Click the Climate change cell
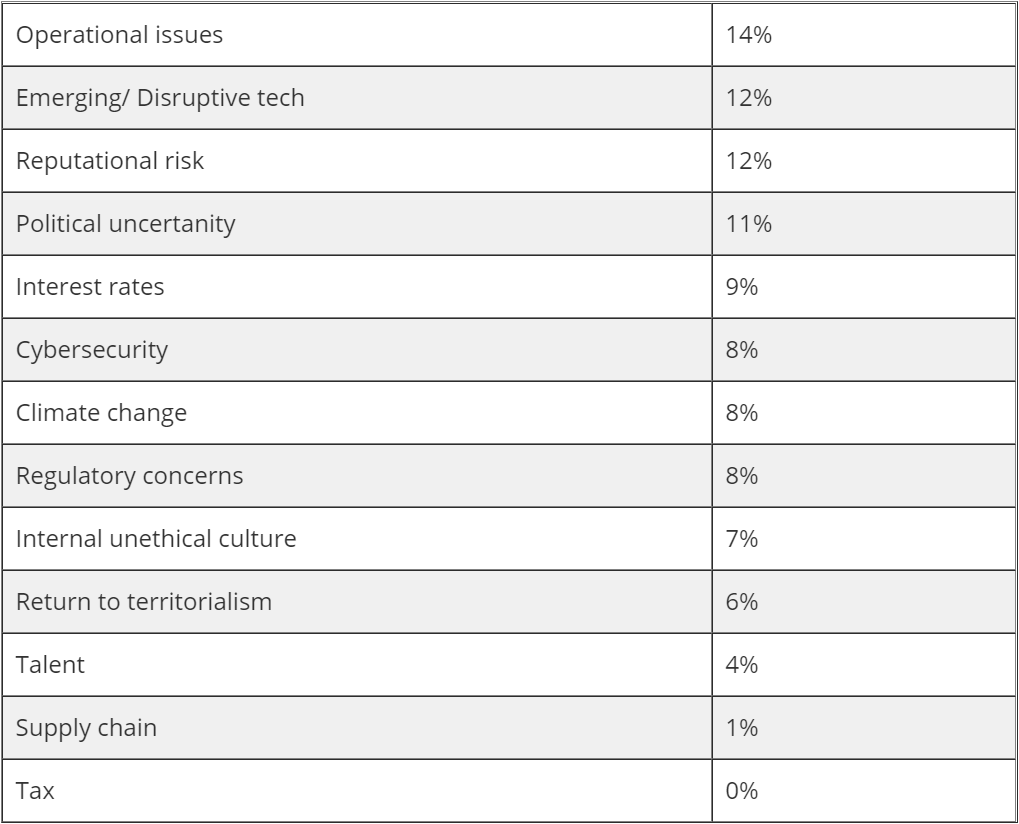Viewport: 1019px width, 824px height. click(x=101, y=413)
